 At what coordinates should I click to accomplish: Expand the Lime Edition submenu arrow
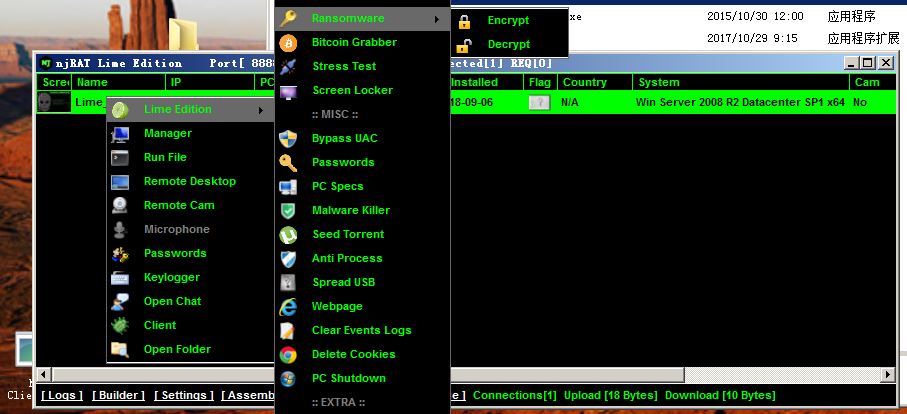coord(261,110)
